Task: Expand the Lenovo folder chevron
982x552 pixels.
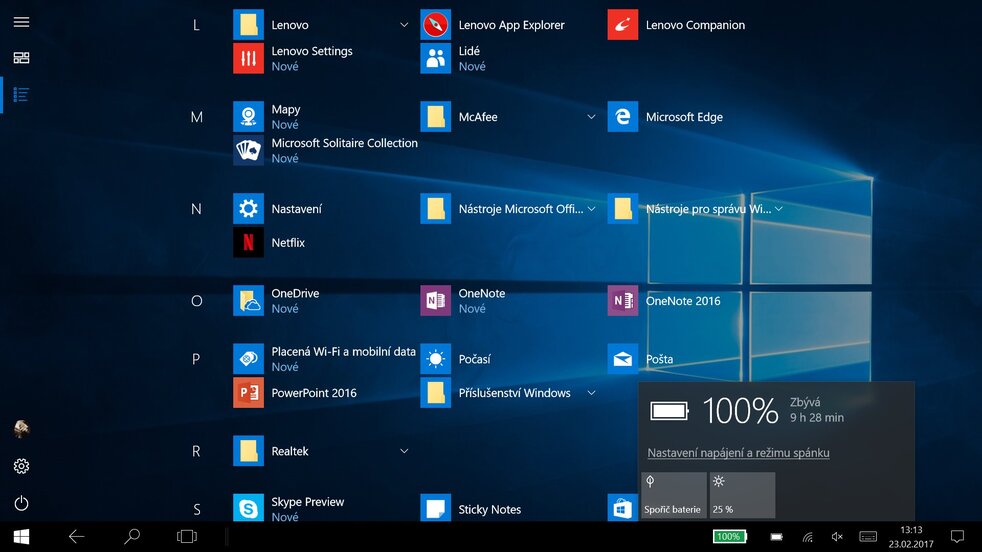Action: click(x=404, y=25)
